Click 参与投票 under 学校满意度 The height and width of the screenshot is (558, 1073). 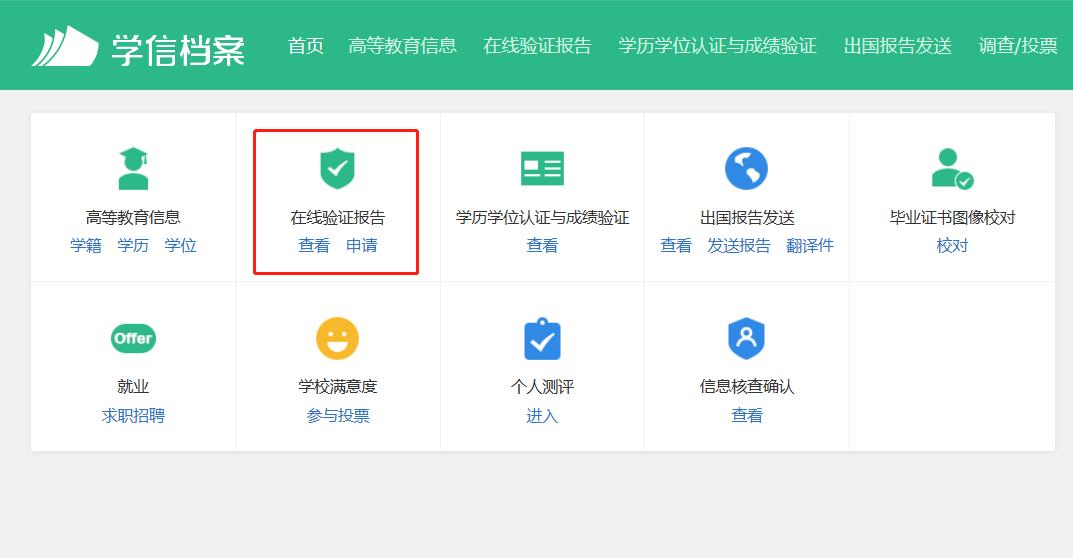(338, 416)
